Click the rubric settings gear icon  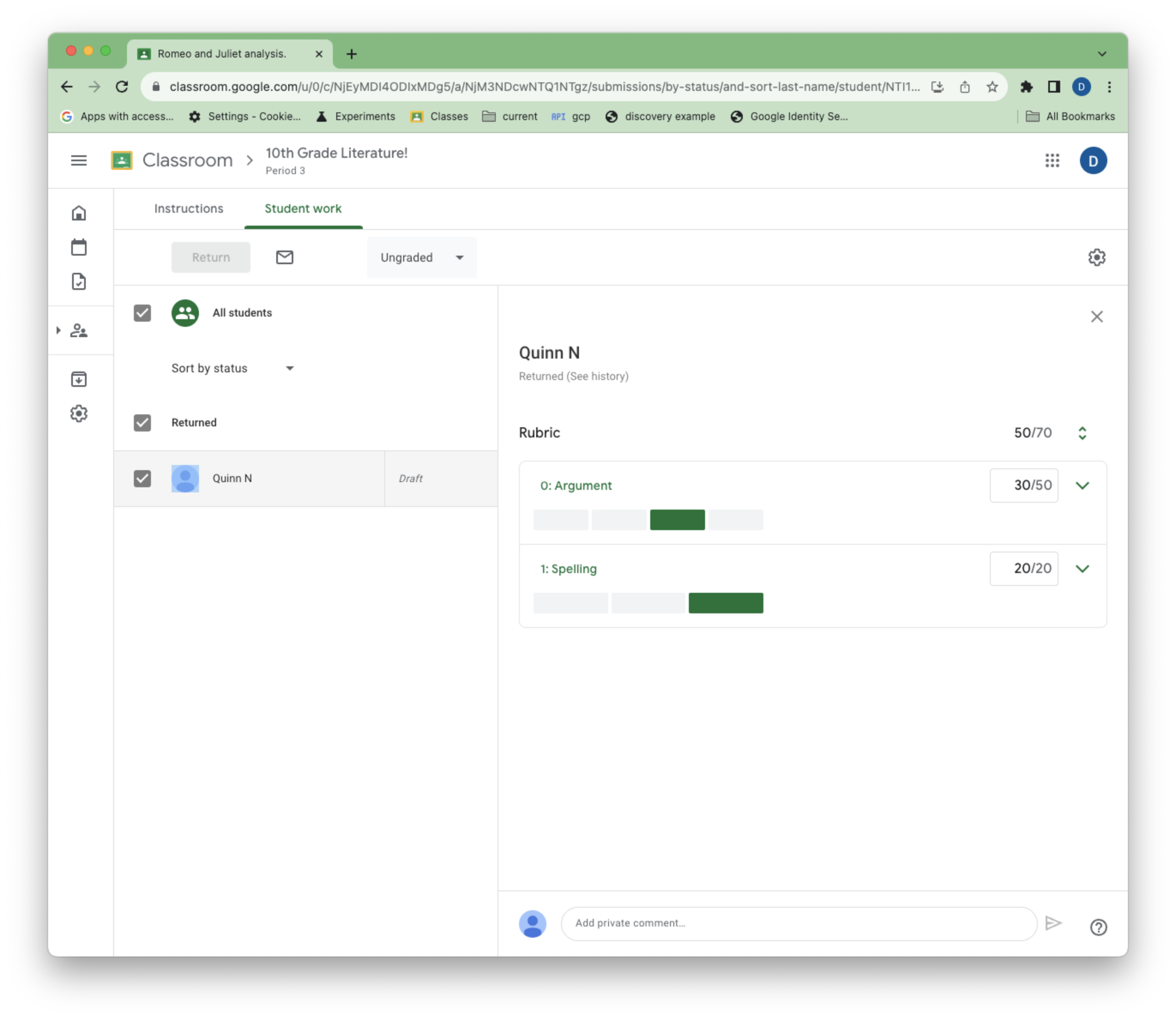(1097, 257)
